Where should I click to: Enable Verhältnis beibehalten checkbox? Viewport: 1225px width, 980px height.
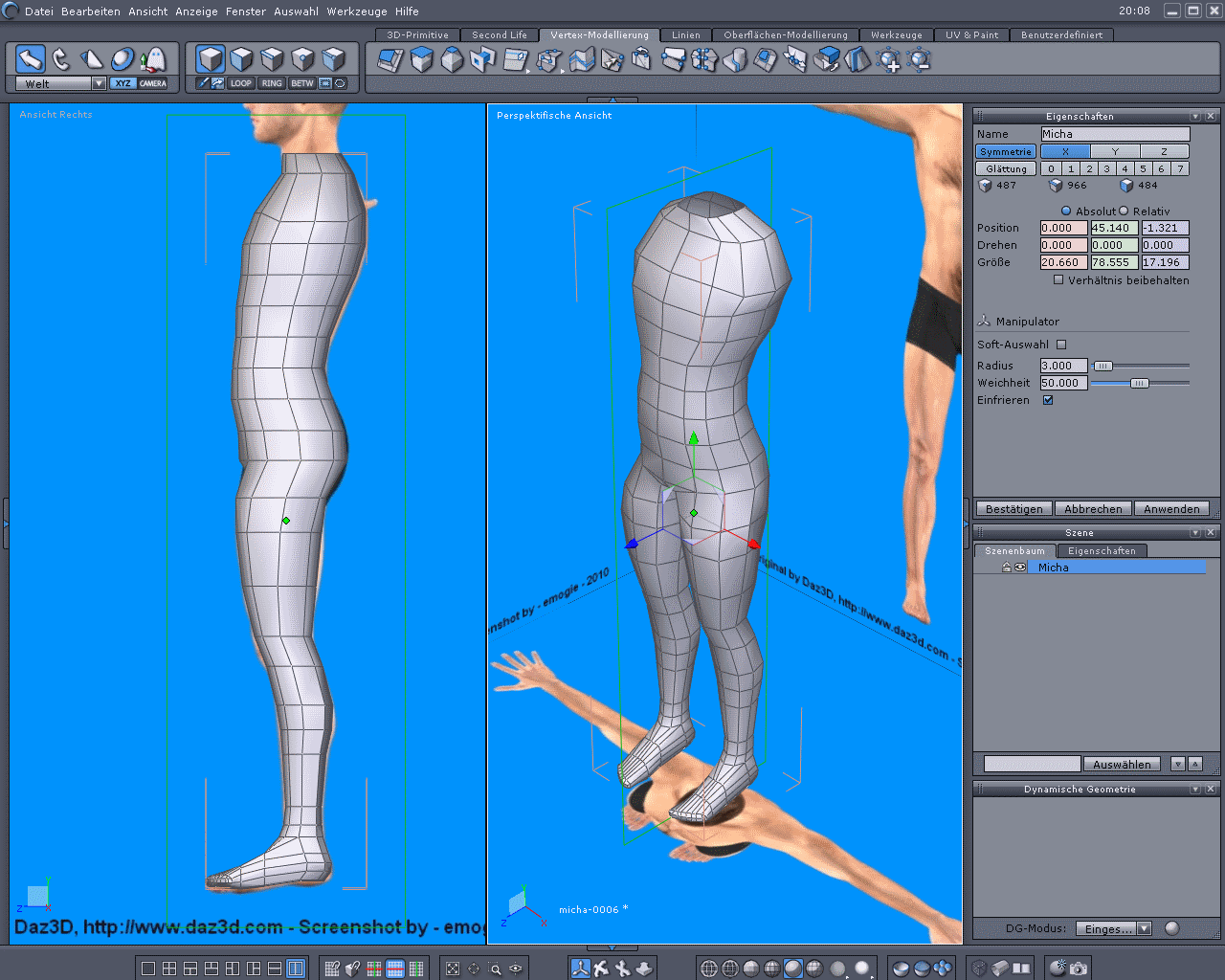(1058, 279)
